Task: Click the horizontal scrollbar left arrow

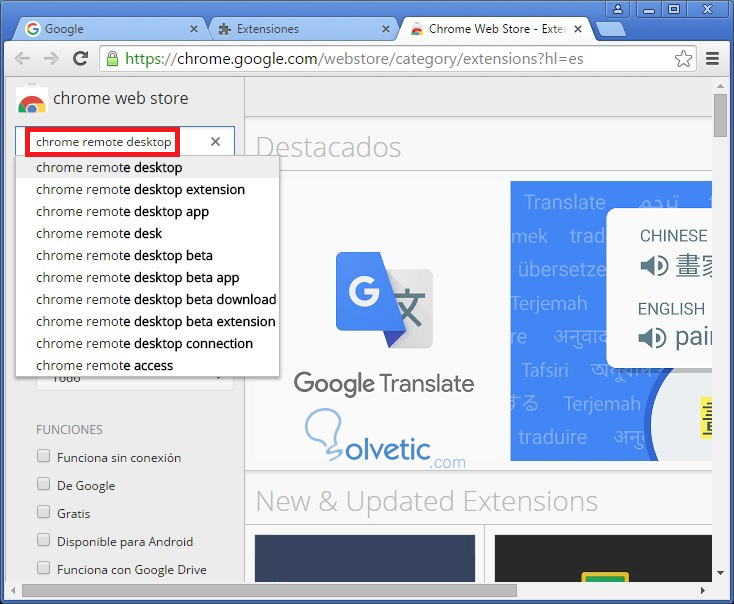Action: [13, 590]
